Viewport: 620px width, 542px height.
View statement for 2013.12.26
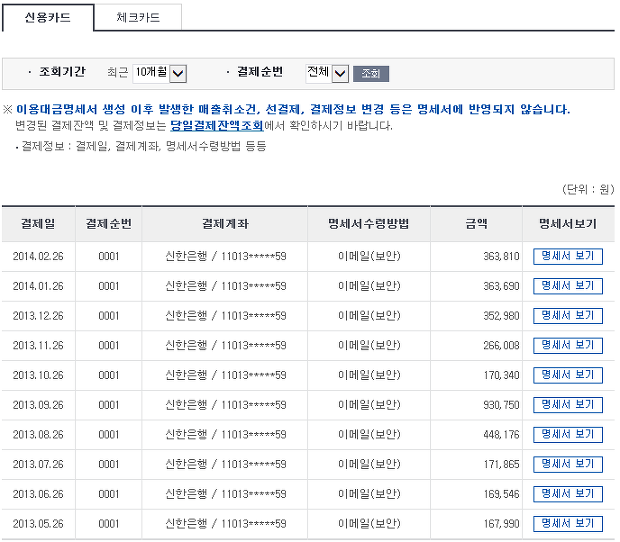(x=567, y=315)
